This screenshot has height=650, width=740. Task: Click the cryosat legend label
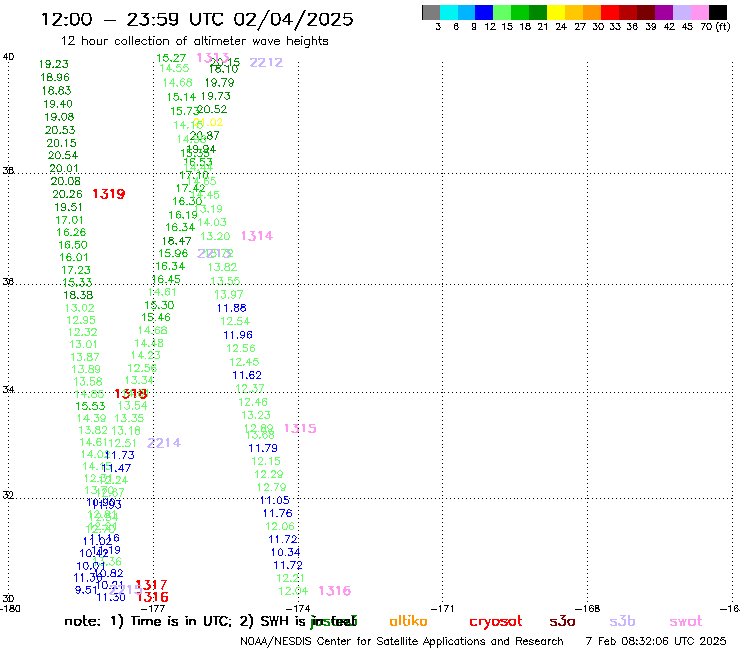[496, 621]
